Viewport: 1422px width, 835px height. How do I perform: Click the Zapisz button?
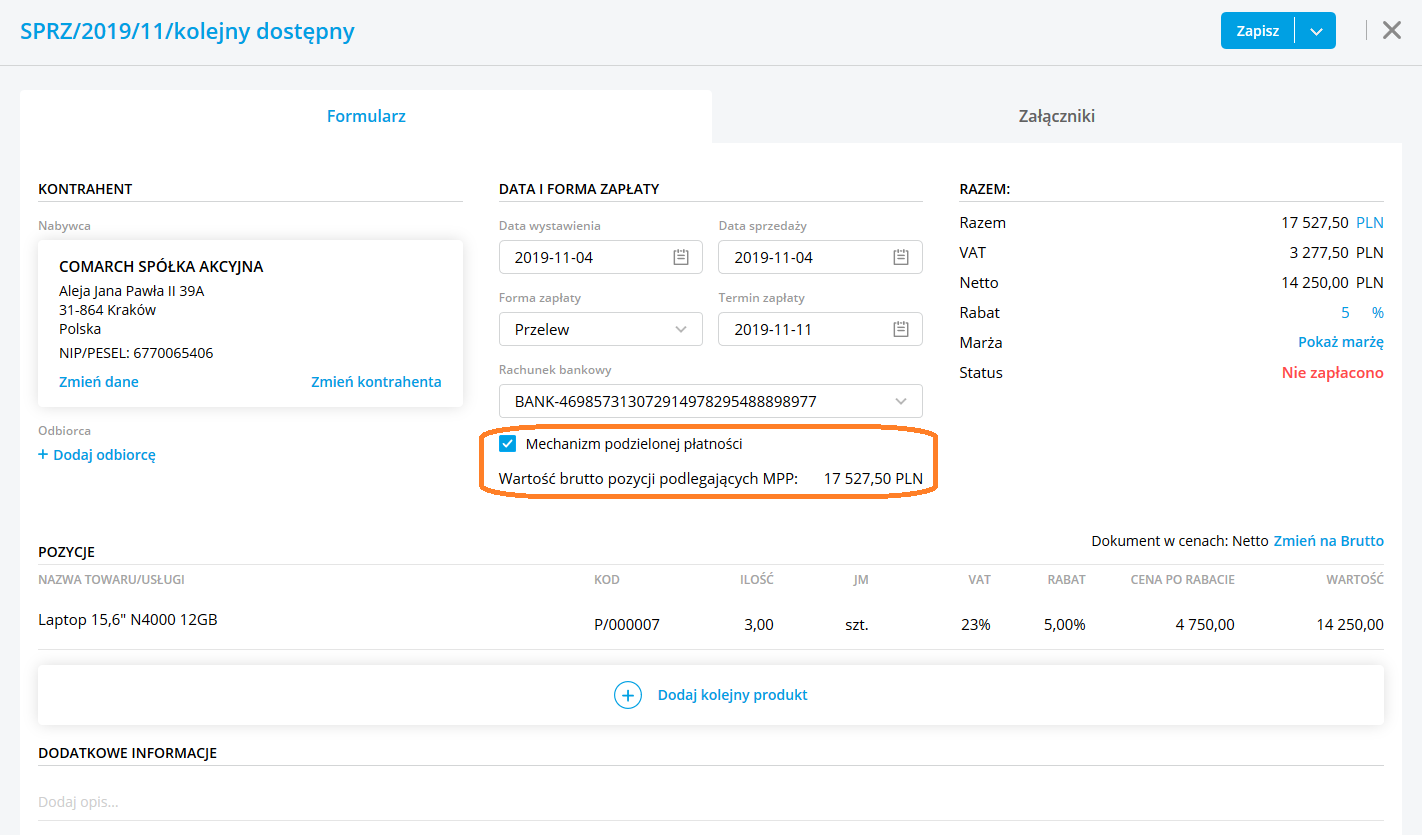tap(1257, 31)
